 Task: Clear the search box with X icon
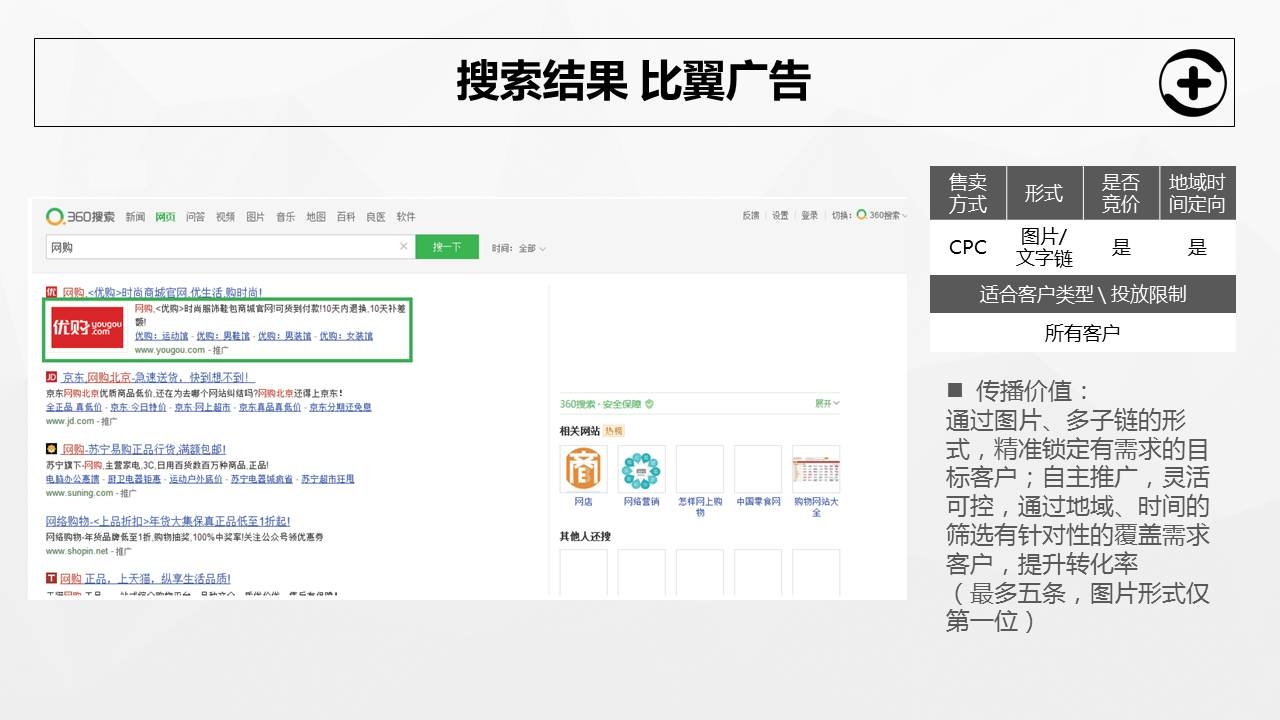pos(404,247)
